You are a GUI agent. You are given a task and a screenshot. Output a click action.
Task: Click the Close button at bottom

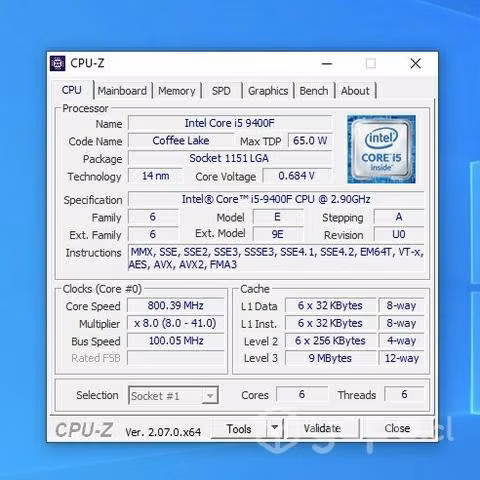(x=397, y=428)
